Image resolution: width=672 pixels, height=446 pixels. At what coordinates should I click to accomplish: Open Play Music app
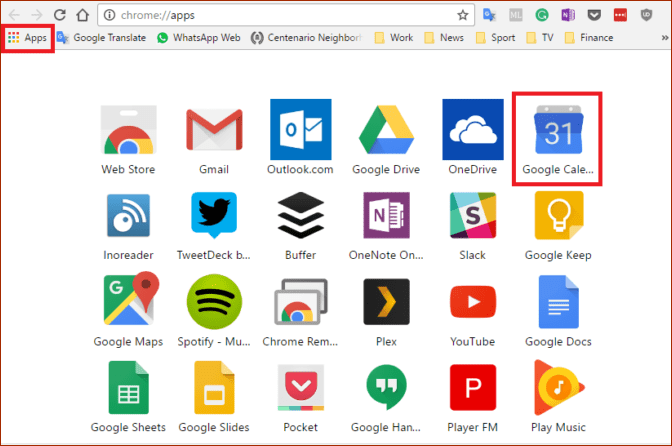click(558, 397)
